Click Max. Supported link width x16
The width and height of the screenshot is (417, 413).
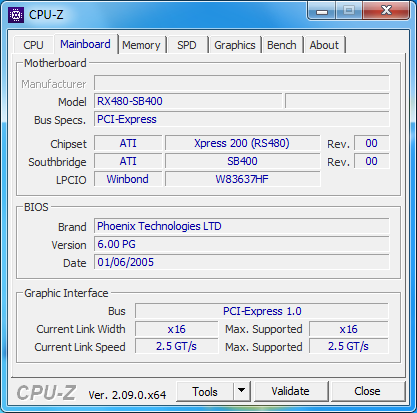(x=349, y=329)
